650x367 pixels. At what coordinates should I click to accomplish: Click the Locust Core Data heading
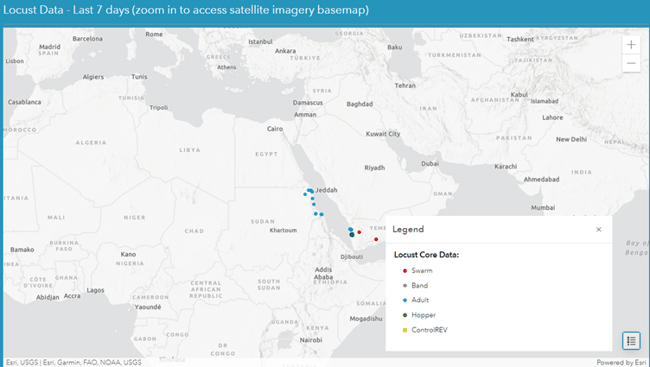426,255
